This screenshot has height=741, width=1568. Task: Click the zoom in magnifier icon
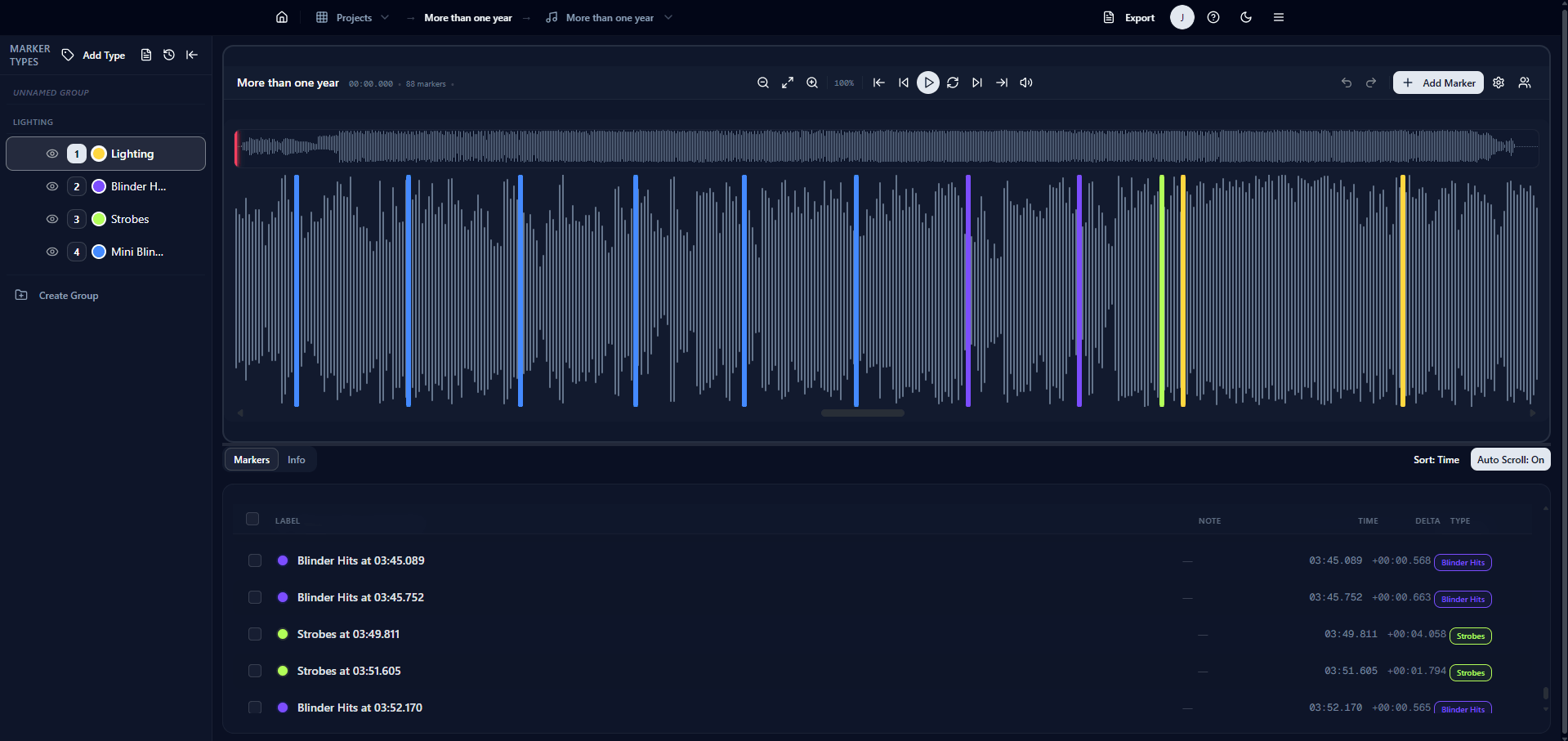pos(812,83)
